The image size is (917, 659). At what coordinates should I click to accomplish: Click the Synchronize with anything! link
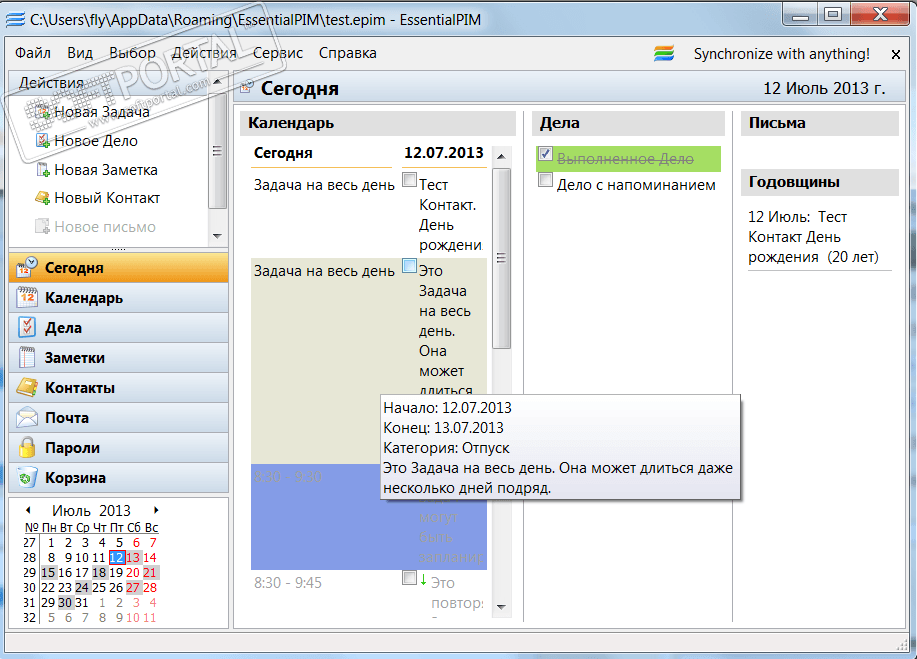(781, 54)
